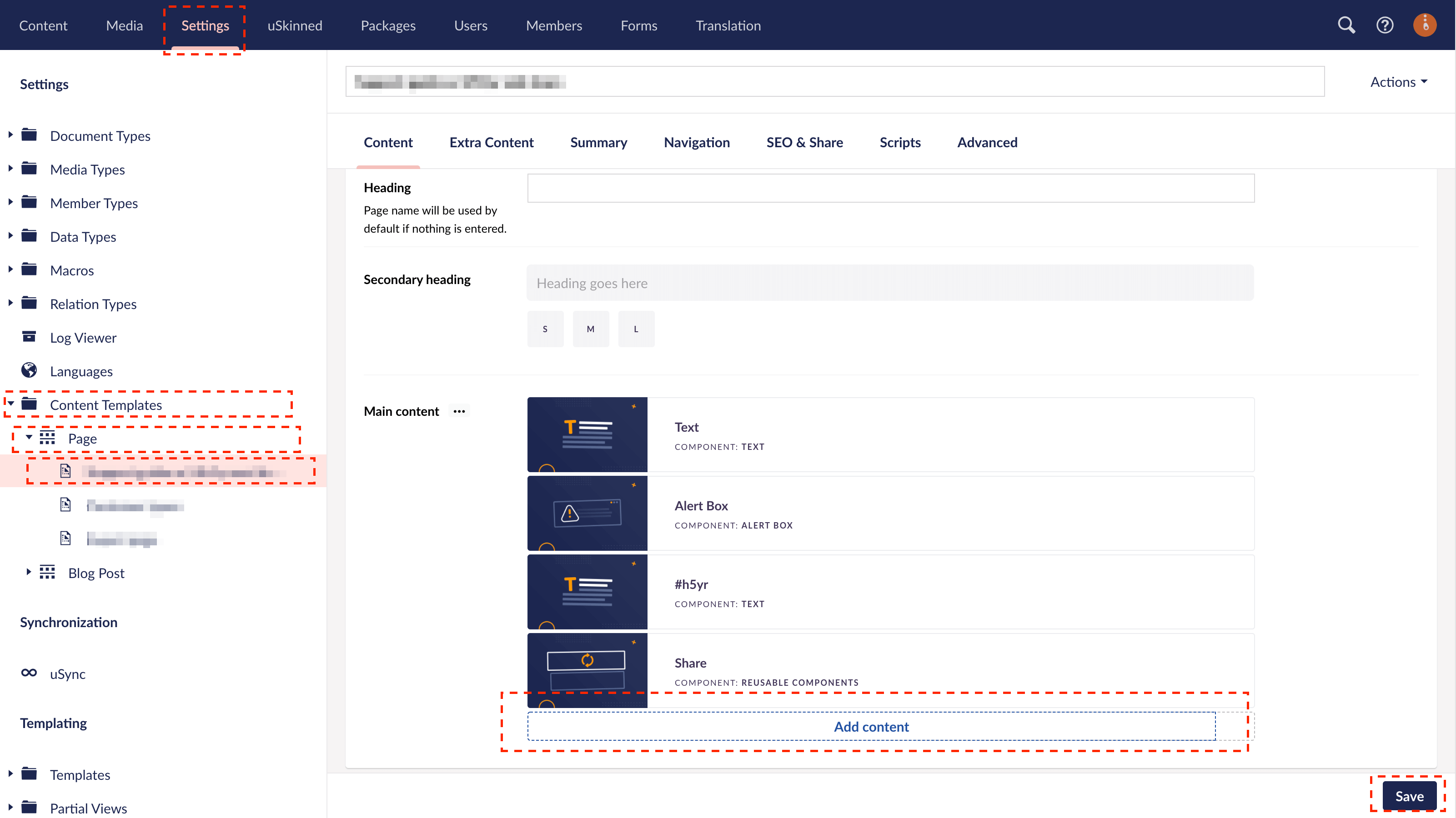Select the Alert Box warning thumbnail icon
Viewport: 1456px width, 818px height.
[587, 513]
